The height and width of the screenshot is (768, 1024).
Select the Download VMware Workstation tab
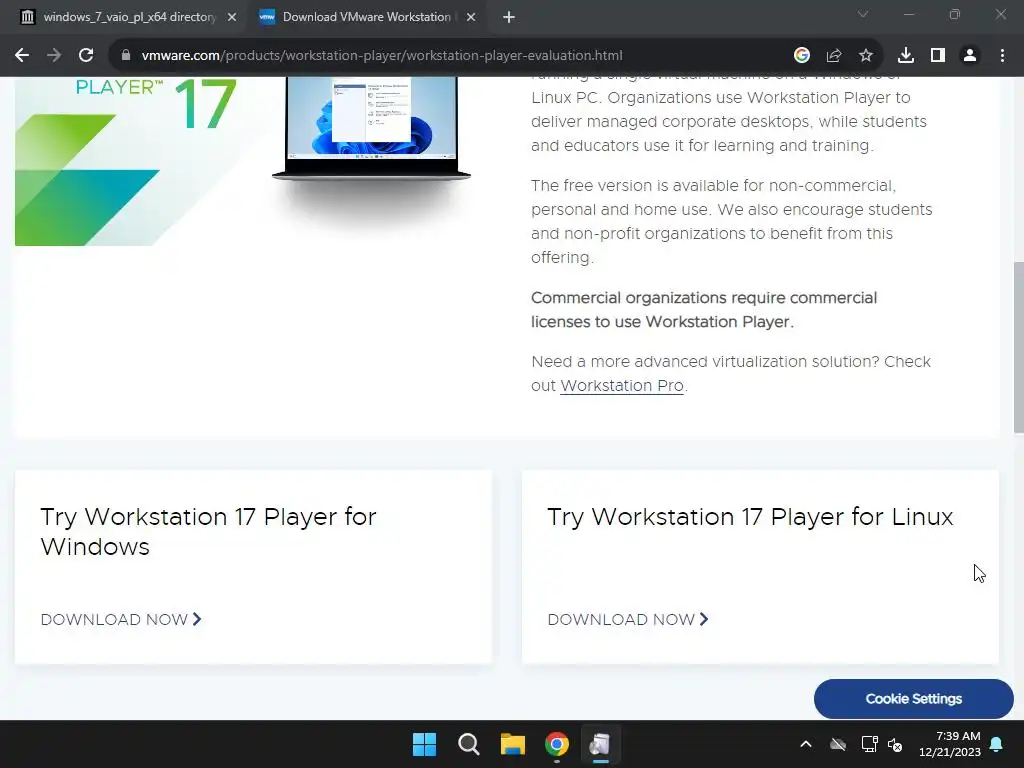click(x=366, y=17)
